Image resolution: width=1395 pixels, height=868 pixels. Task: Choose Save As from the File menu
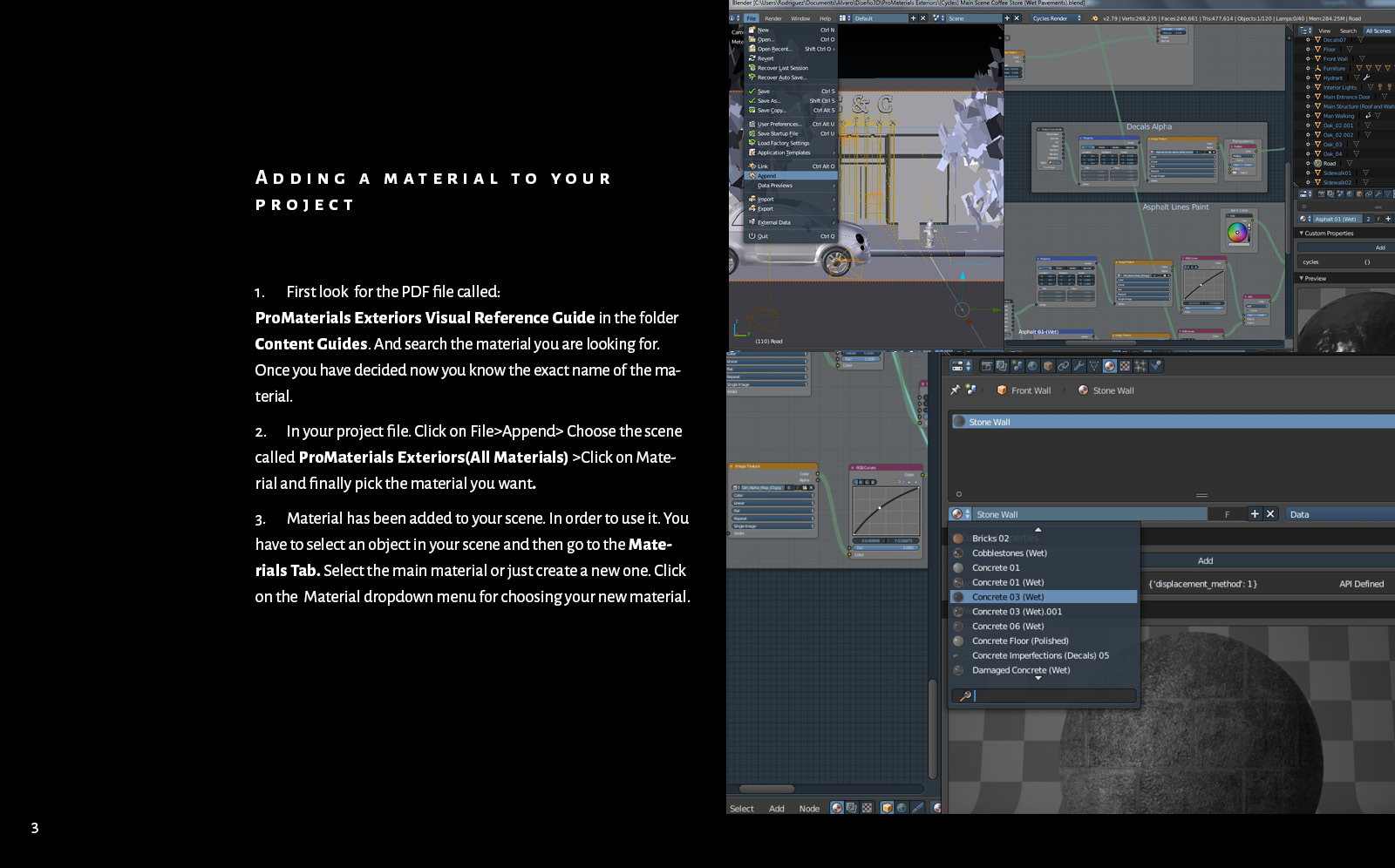[791, 100]
